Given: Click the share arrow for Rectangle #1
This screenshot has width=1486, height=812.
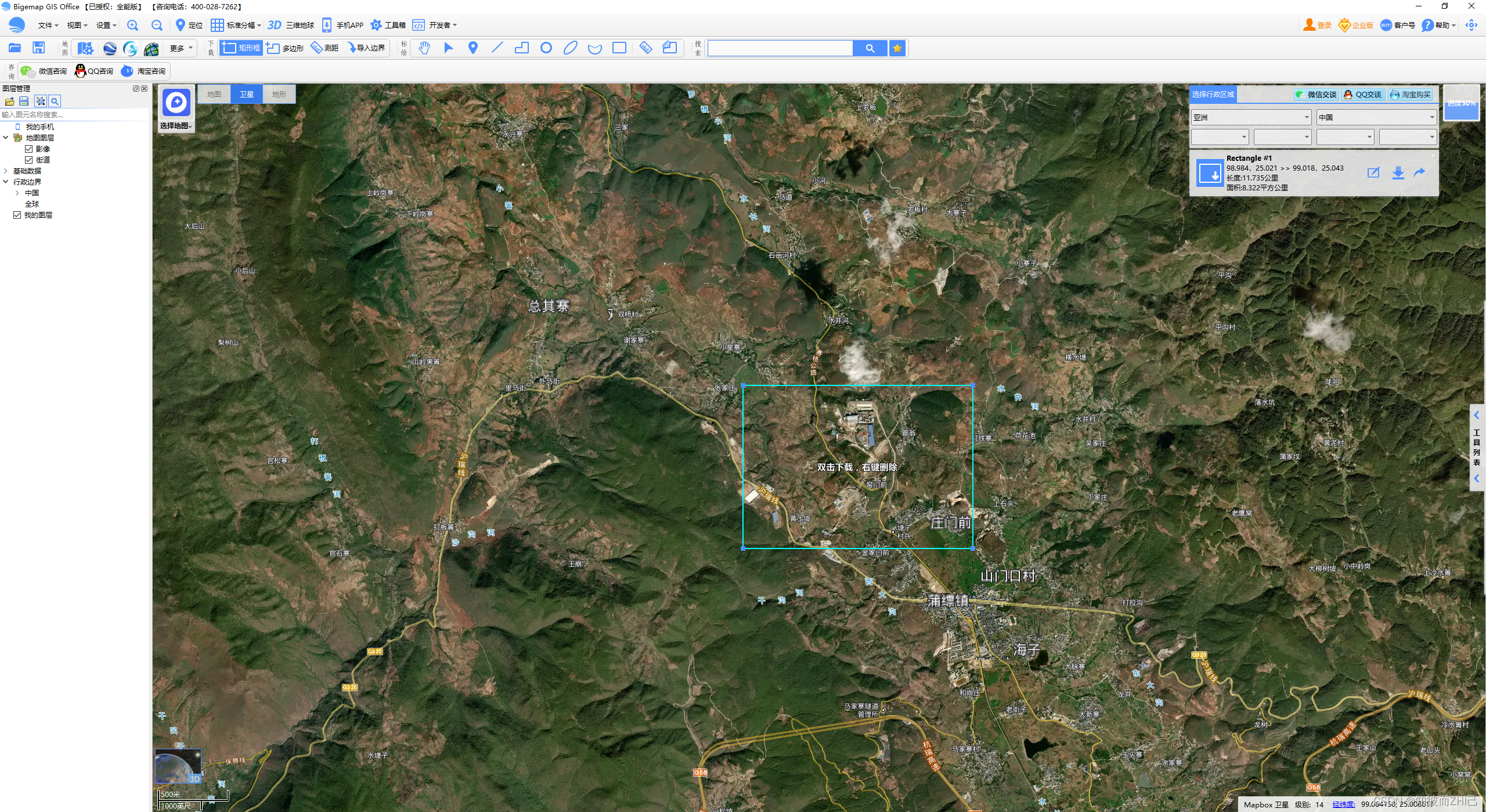Looking at the screenshot, I should click(x=1420, y=172).
